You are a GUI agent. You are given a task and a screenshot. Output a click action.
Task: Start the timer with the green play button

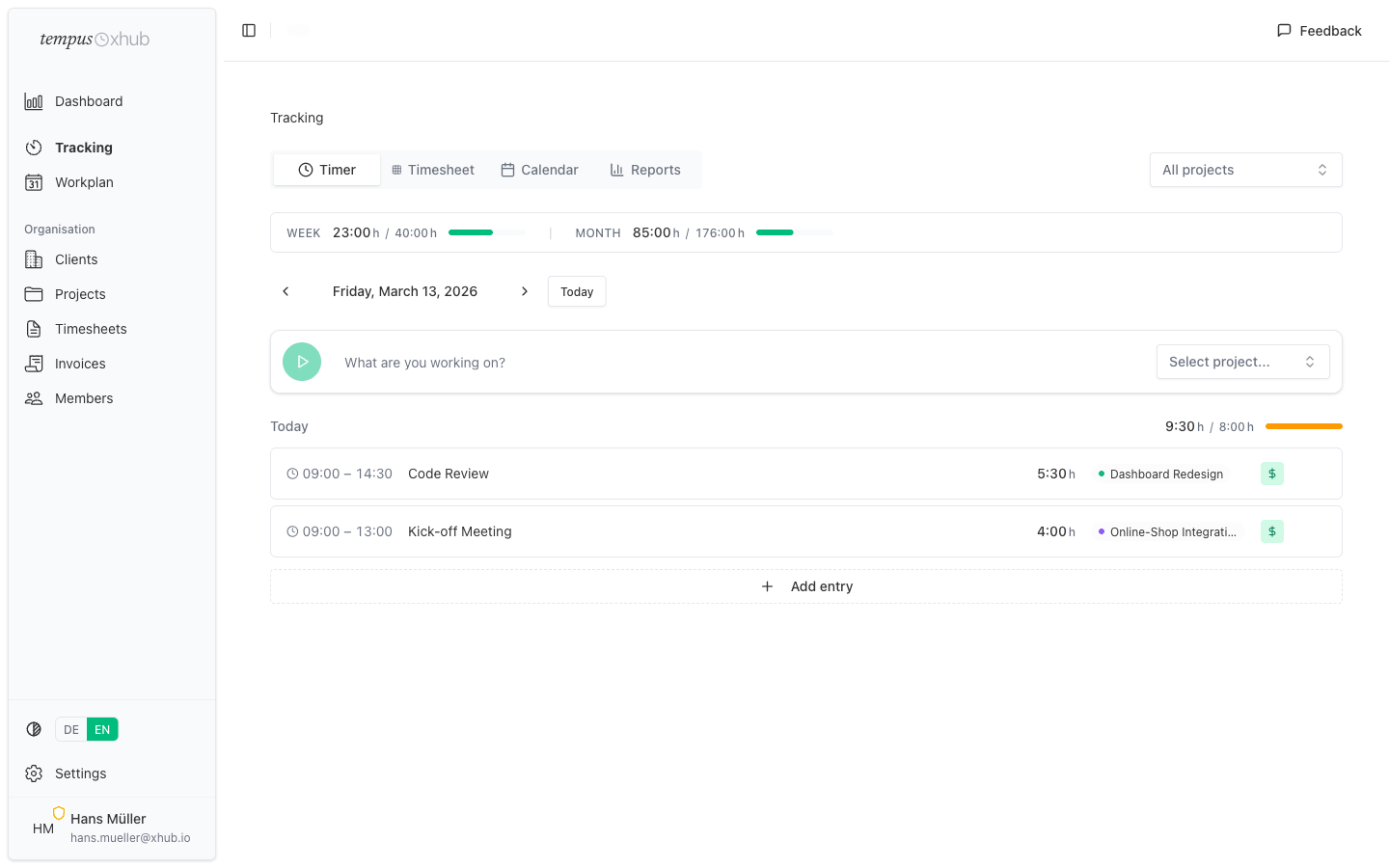pyautogui.click(x=302, y=362)
